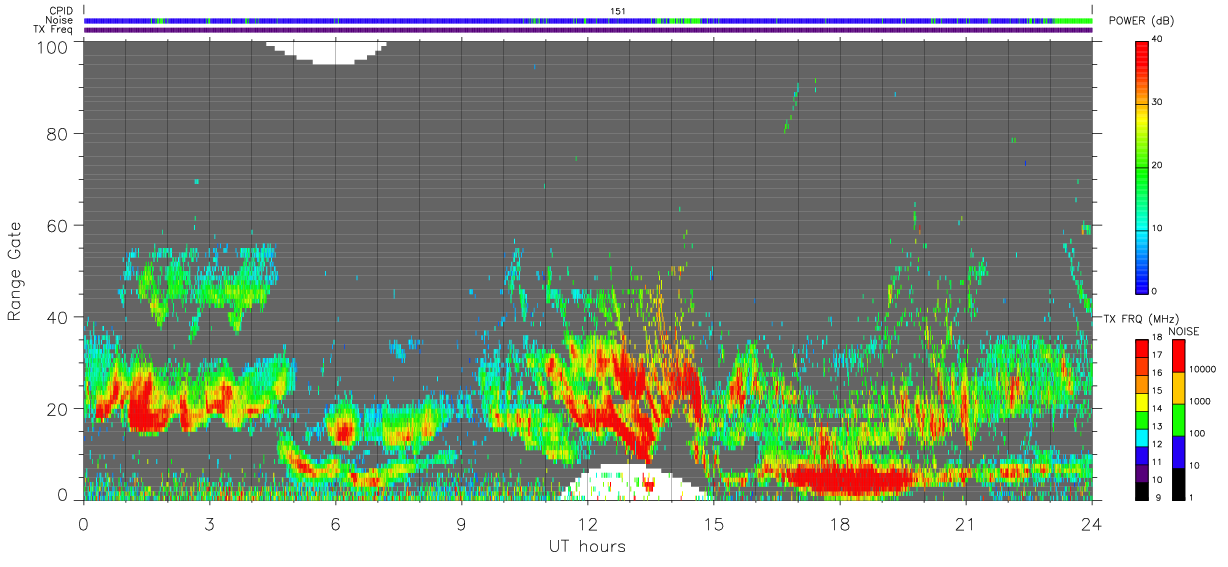Click the CPID value 151
Viewport: 1228px width, 567px height.
[x=616, y=11]
